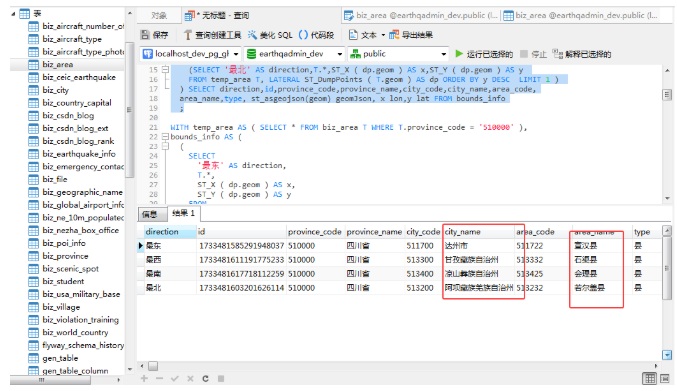
Task: Click the apply changes checkmark icon
Action: click(x=174, y=378)
